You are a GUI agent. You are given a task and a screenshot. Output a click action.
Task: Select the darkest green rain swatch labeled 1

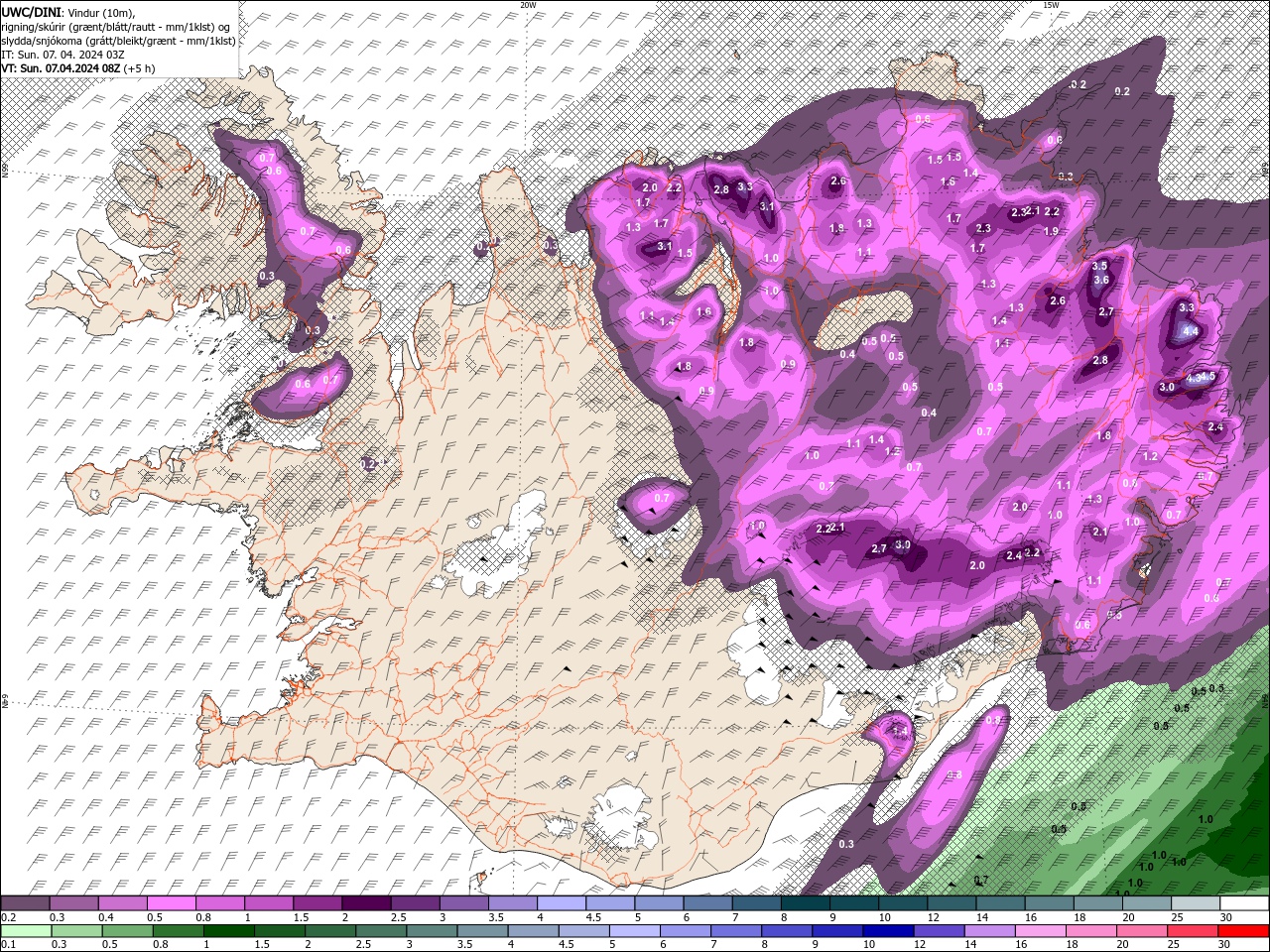point(229,931)
